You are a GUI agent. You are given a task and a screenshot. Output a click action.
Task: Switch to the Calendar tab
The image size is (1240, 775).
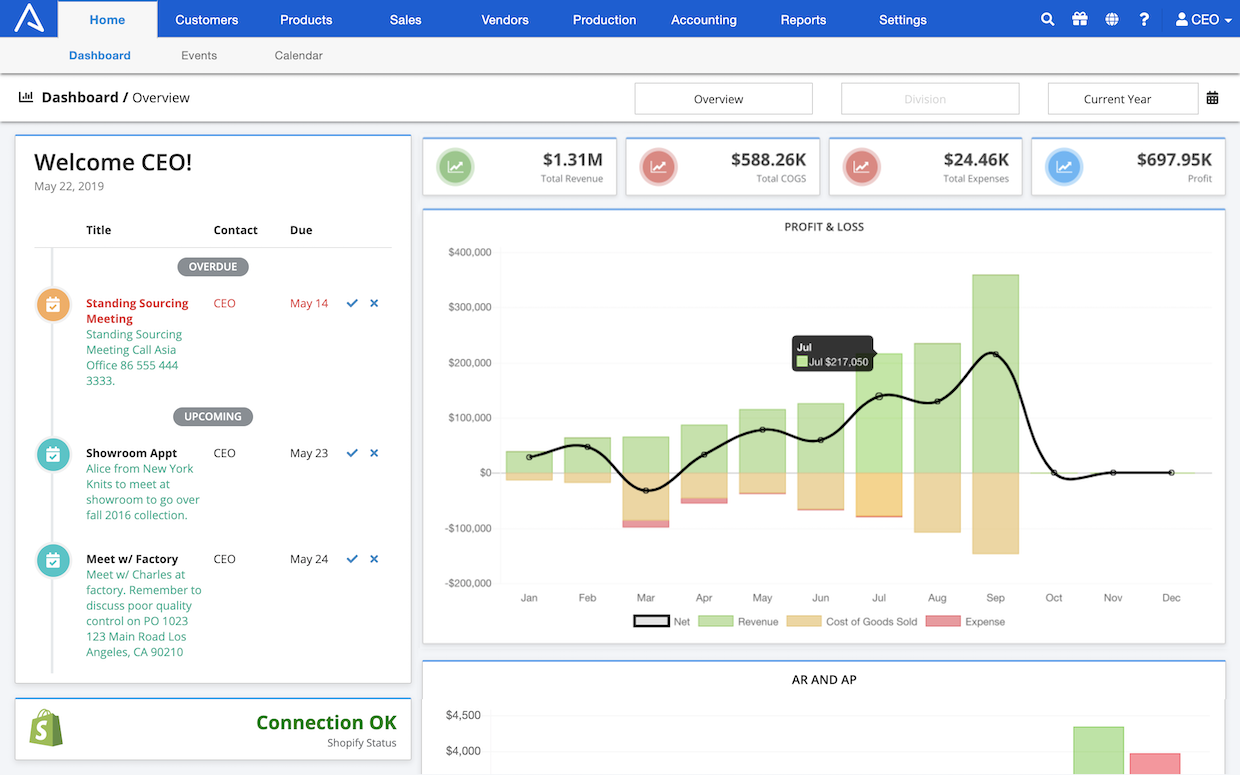point(298,55)
